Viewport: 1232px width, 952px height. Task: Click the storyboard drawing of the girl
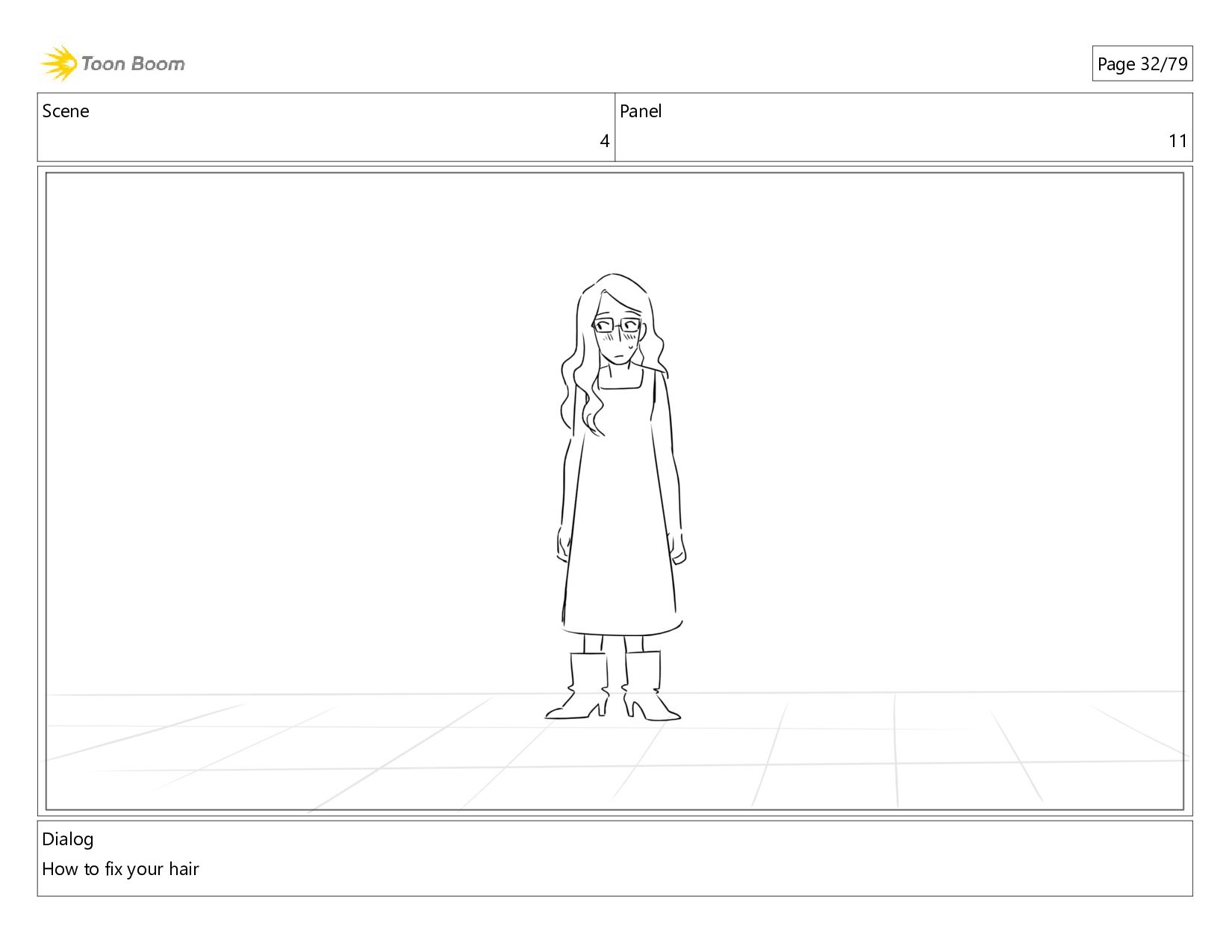pos(617,497)
